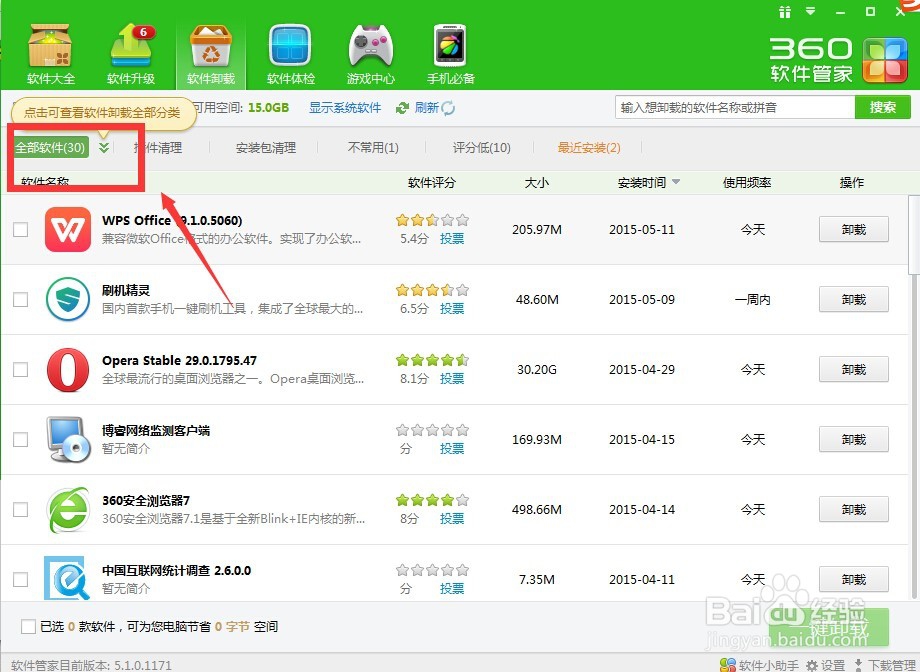Viewport: 920px width, 672px height.
Task: Click the 软件评分 column header
Action: (432, 183)
